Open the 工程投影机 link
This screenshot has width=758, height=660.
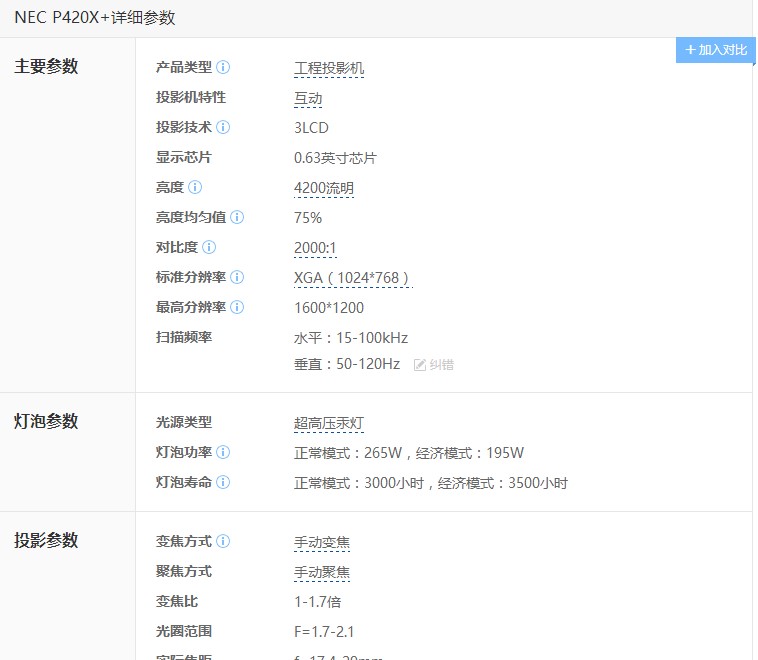tap(329, 68)
